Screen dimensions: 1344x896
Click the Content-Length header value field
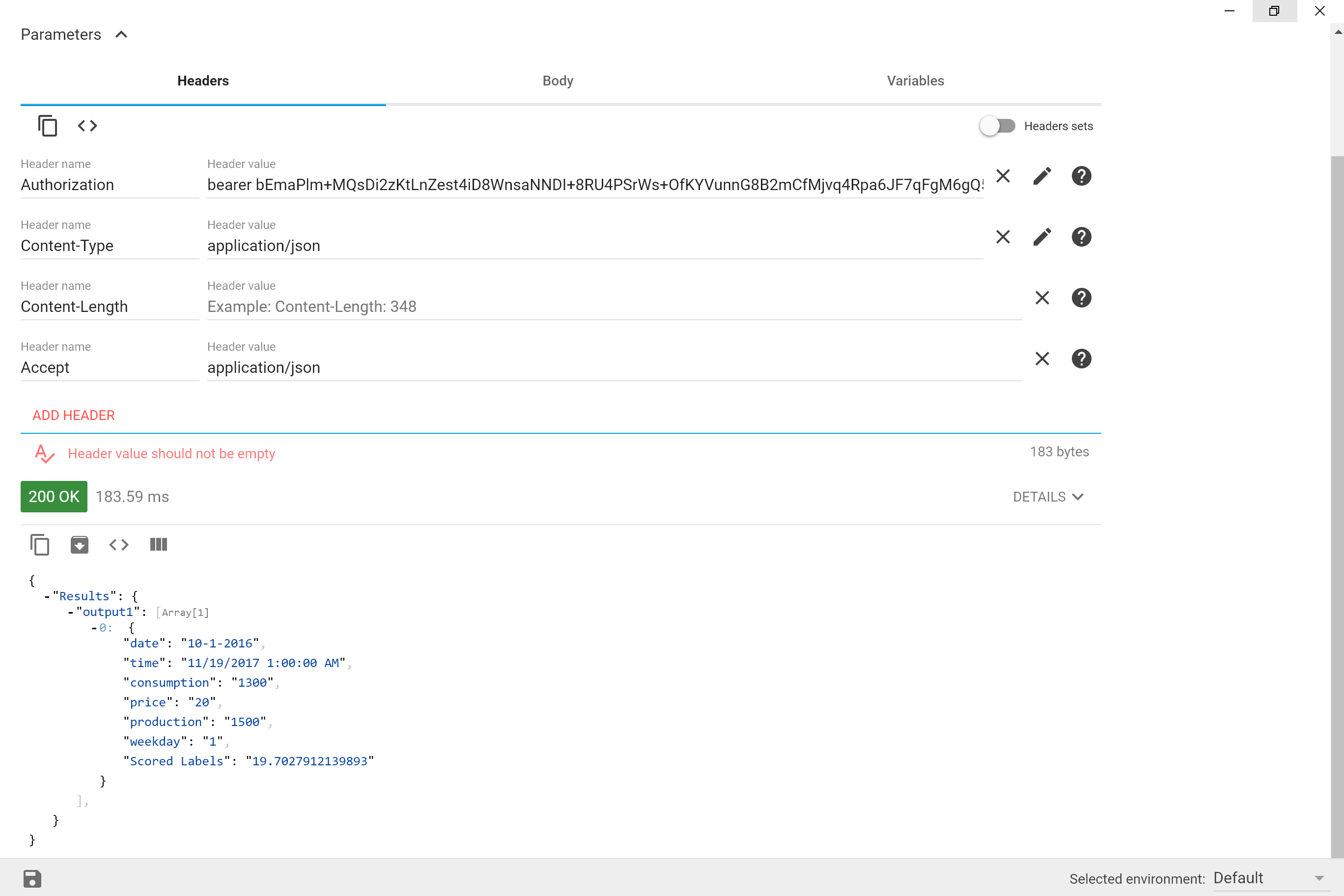pyautogui.click(x=614, y=307)
